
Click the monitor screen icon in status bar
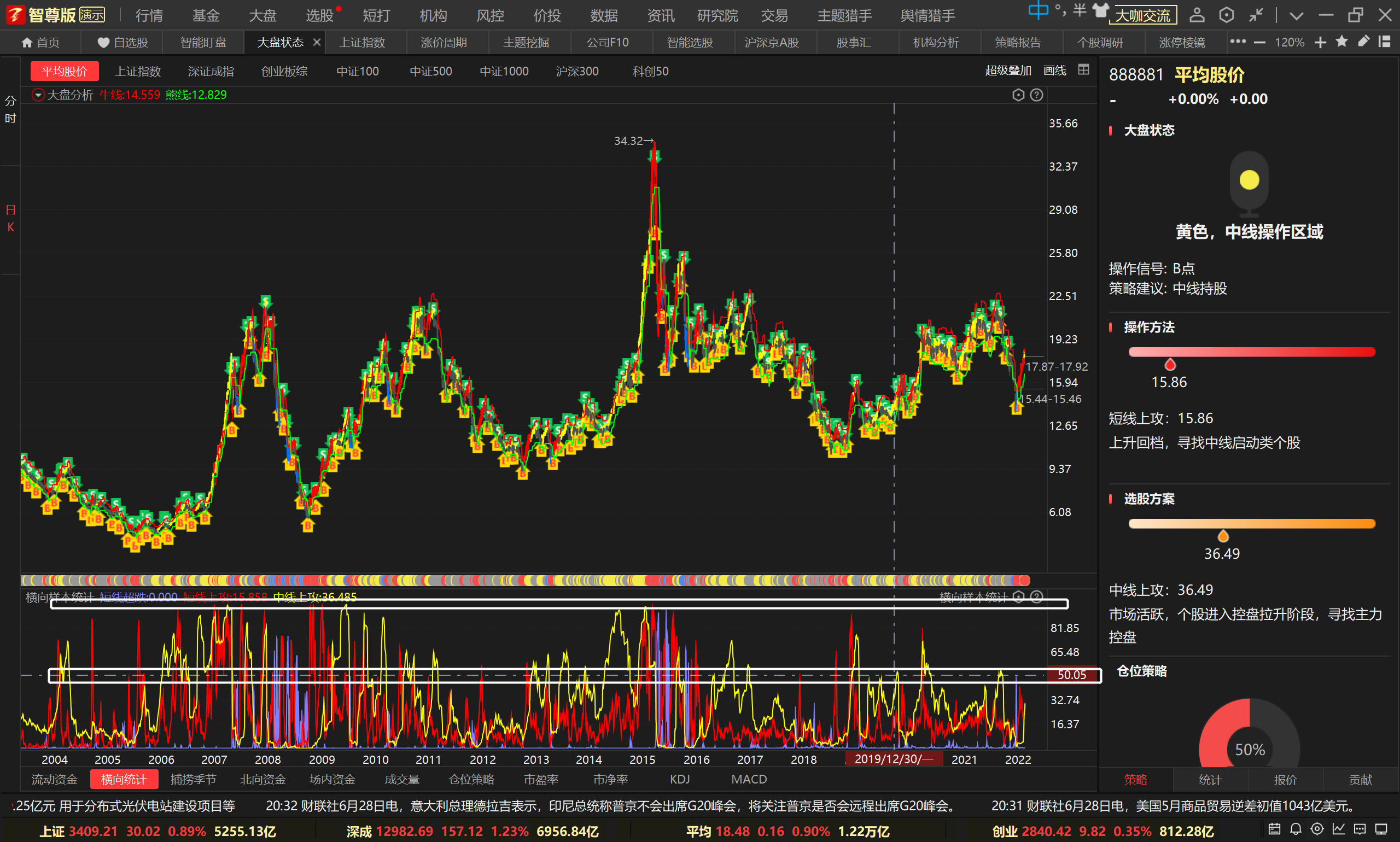(x=1381, y=829)
